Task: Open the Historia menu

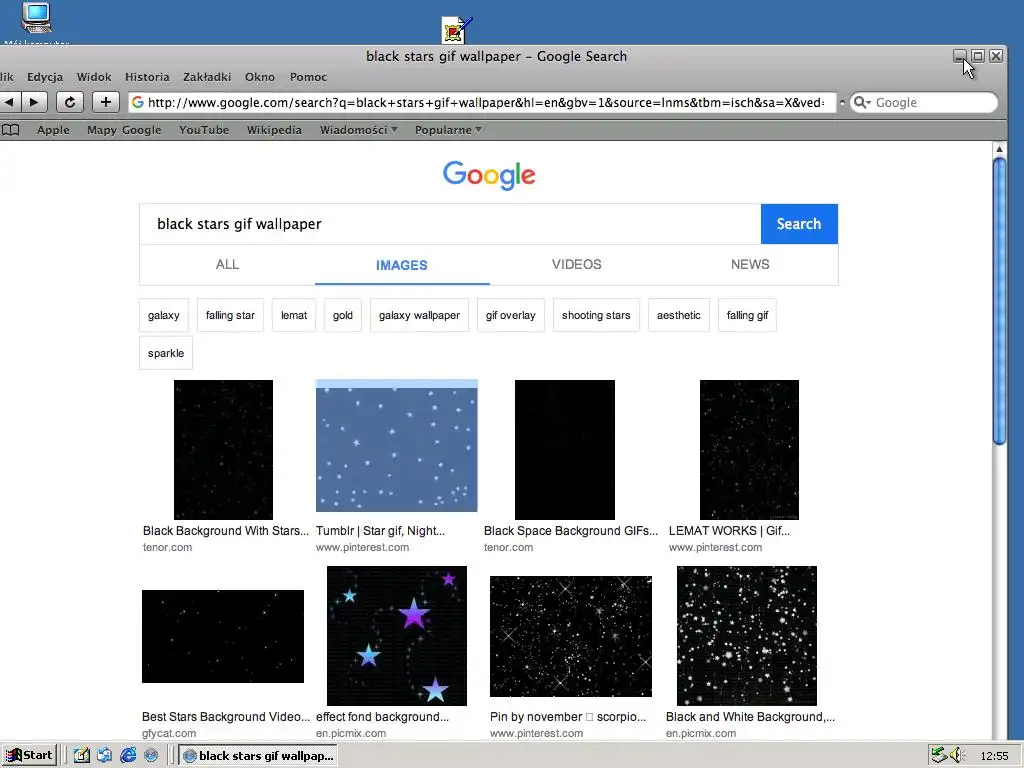Action: click(147, 77)
